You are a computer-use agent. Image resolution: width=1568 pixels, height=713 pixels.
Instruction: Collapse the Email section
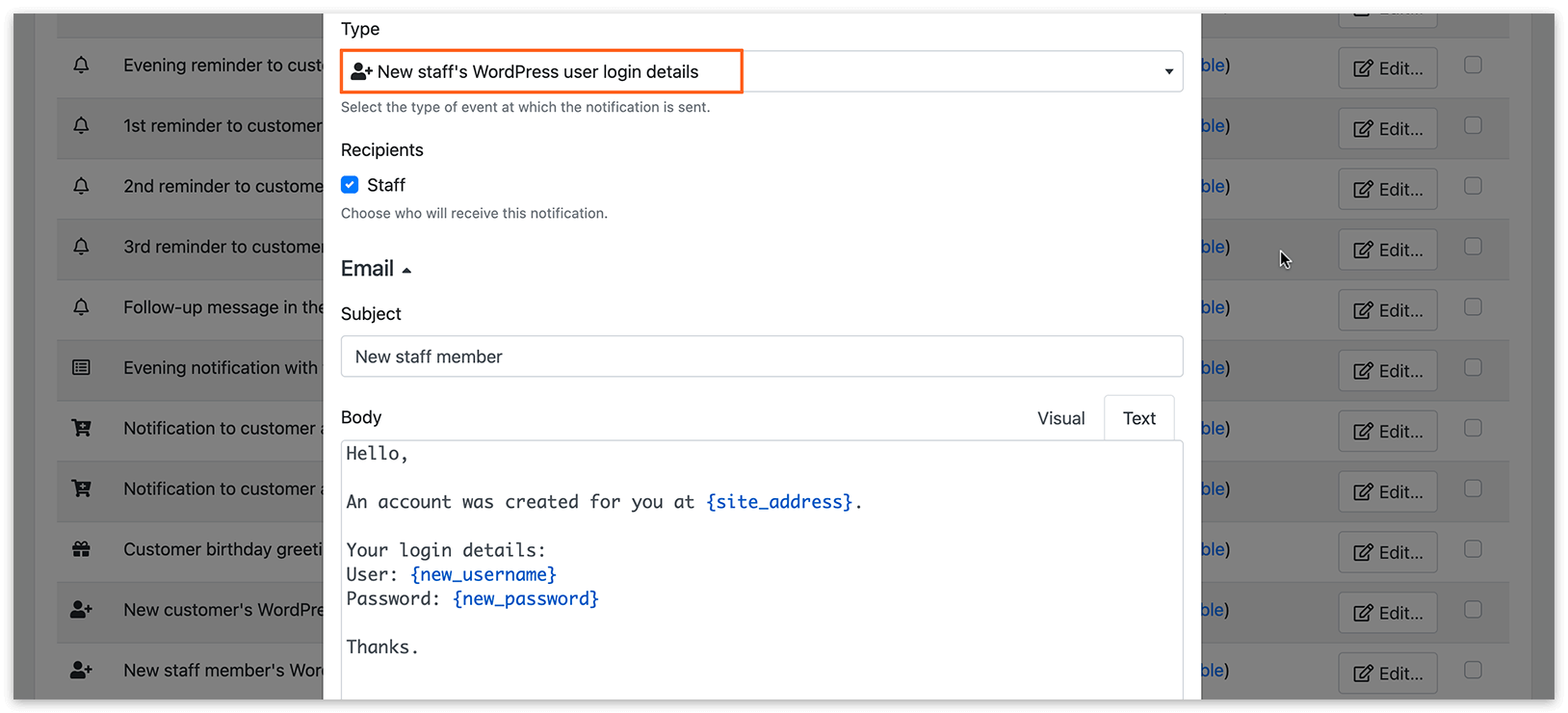coord(377,269)
